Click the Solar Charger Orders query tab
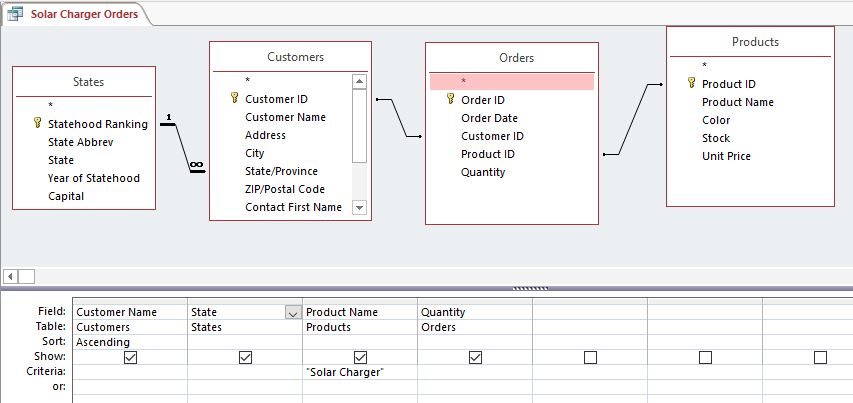This screenshot has height=403, width=853. [x=83, y=15]
